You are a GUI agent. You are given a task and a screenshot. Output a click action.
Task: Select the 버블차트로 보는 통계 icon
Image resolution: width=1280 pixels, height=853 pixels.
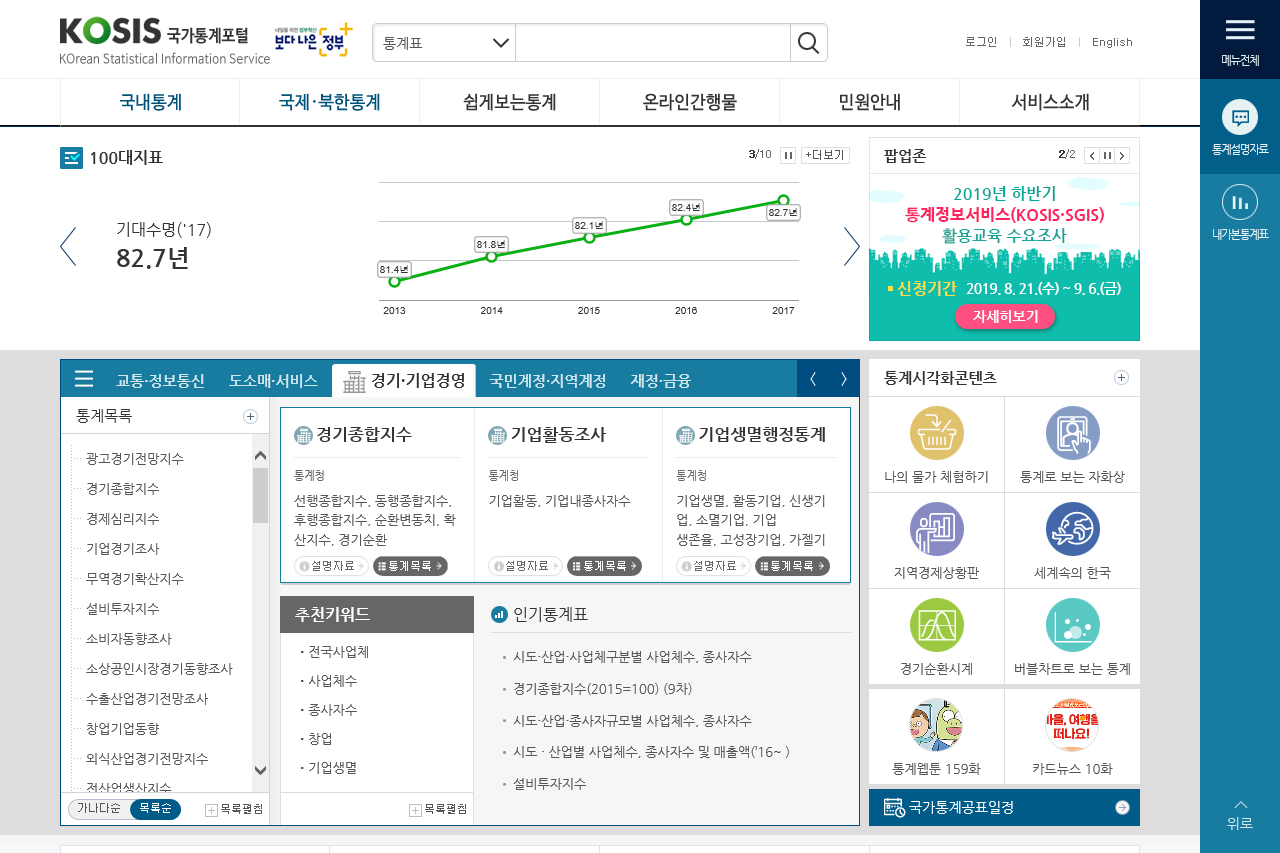1072,626
